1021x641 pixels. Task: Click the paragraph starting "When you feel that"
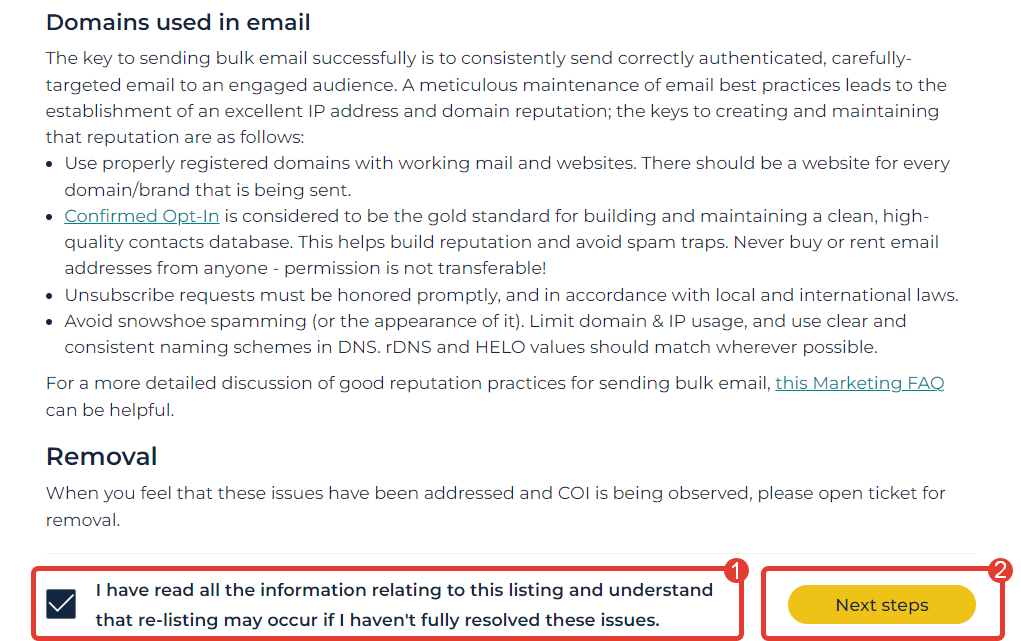(x=496, y=506)
